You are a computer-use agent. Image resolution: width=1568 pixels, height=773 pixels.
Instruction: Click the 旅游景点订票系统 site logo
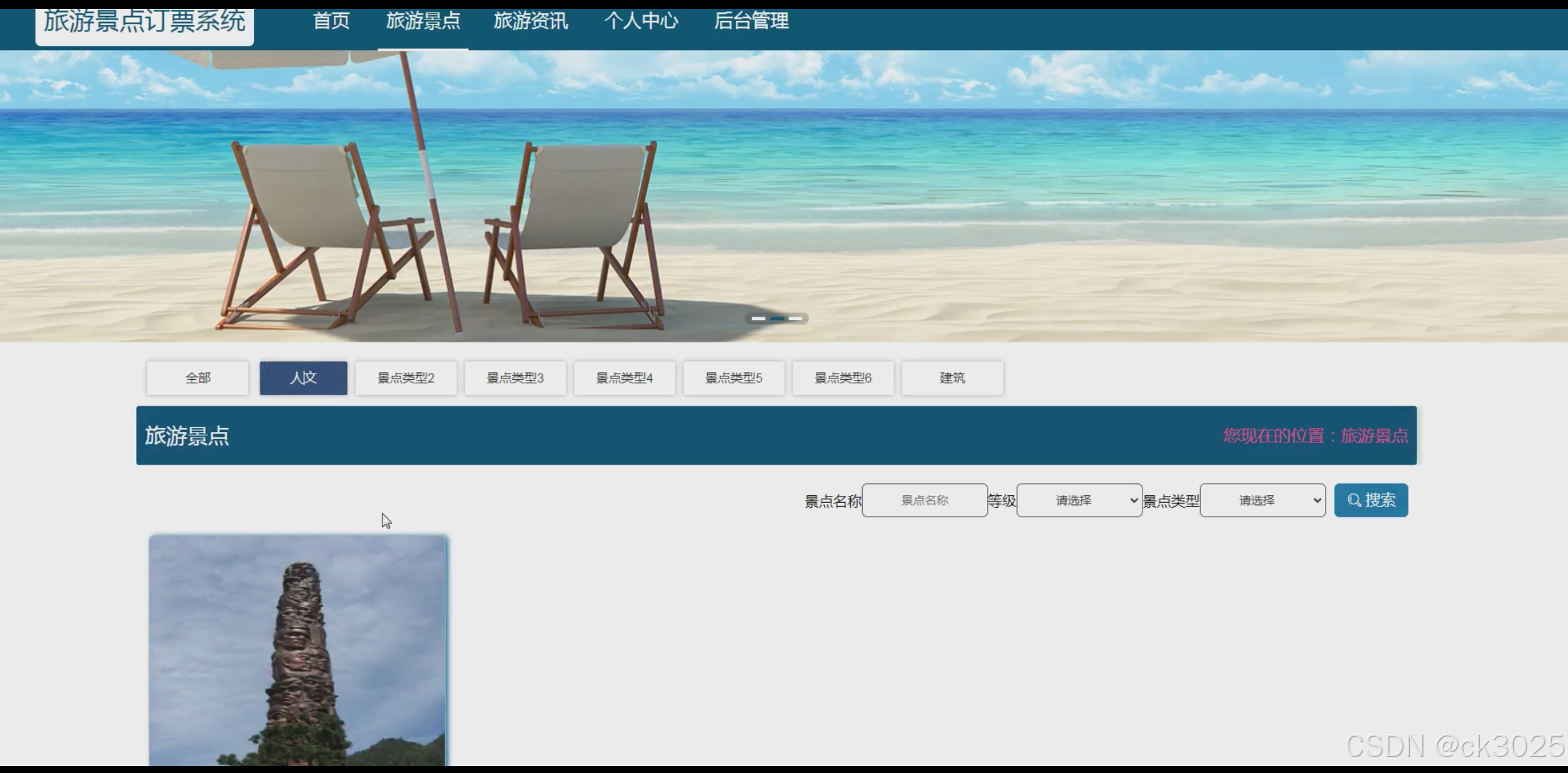(144, 23)
